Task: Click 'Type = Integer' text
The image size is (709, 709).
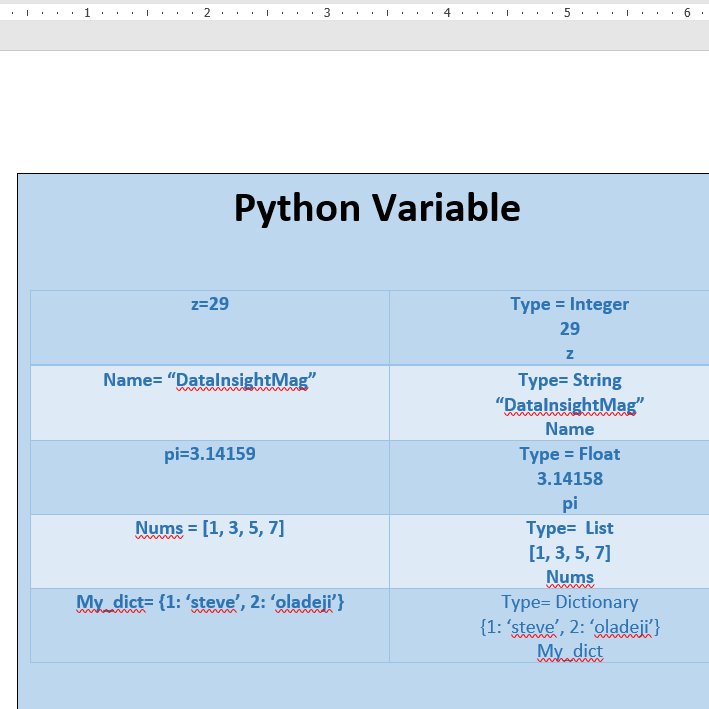Action: point(569,304)
